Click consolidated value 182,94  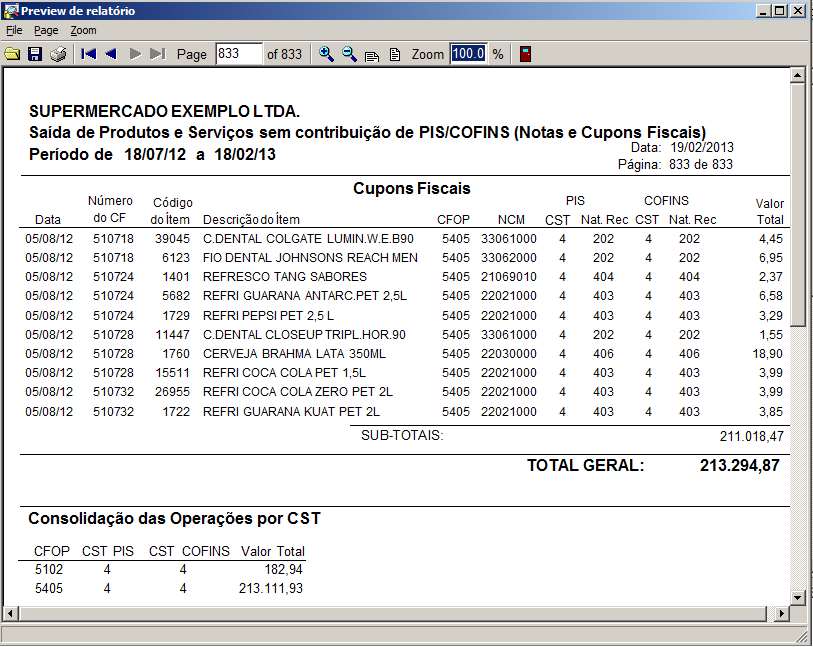tap(283, 570)
